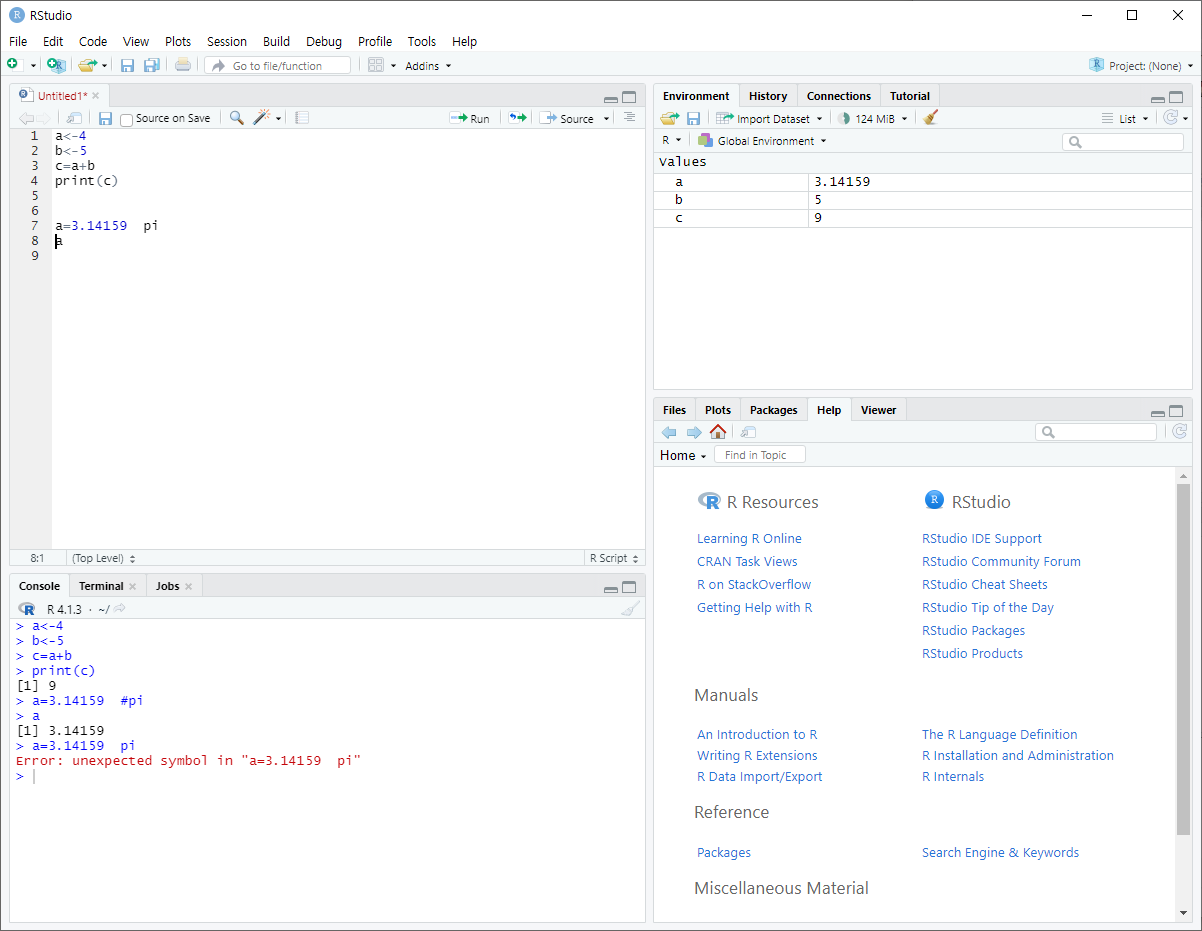Go to Help home icon
Screen dimensions: 1202x931
tap(718, 432)
